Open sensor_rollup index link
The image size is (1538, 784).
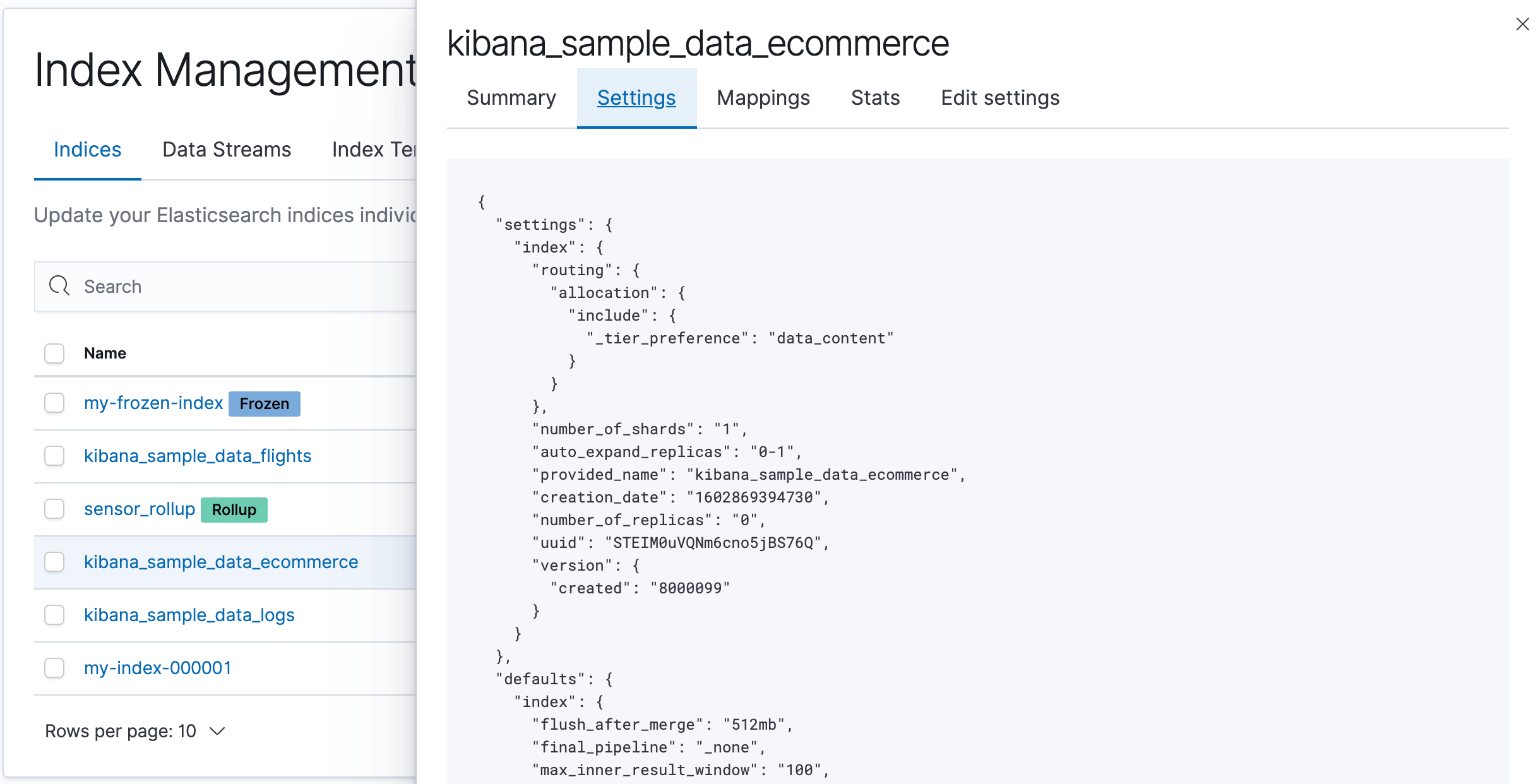pyautogui.click(x=140, y=509)
